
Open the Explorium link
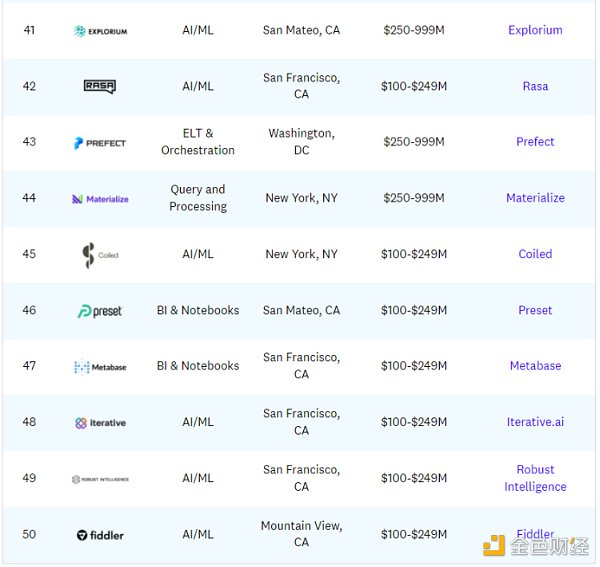pos(535,30)
